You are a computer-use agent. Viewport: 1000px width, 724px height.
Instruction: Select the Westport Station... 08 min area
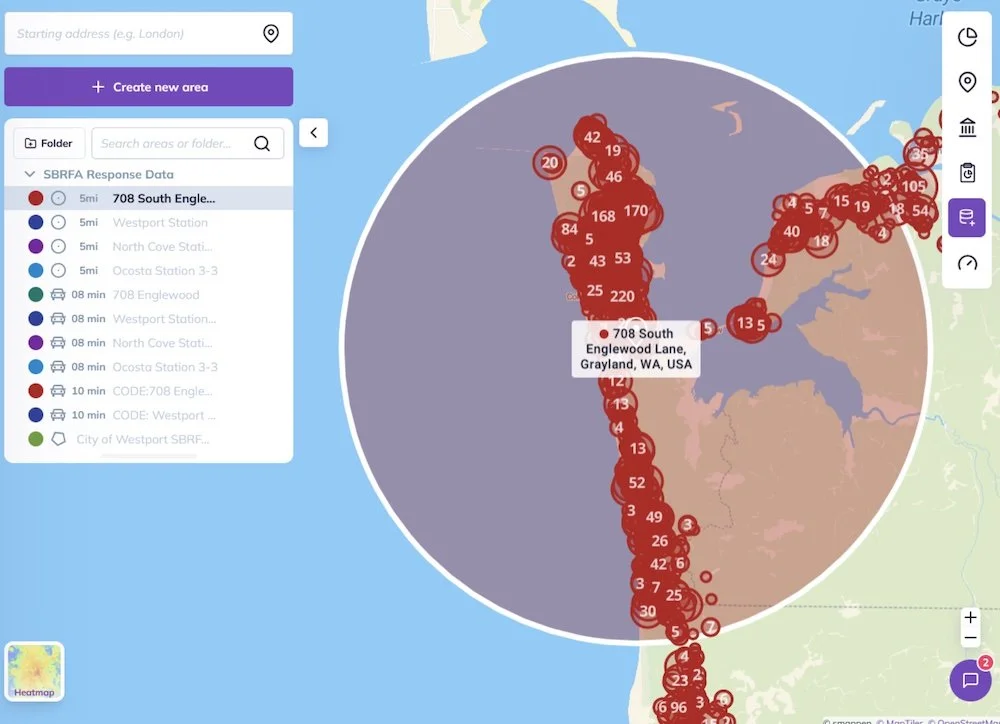click(149, 319)
